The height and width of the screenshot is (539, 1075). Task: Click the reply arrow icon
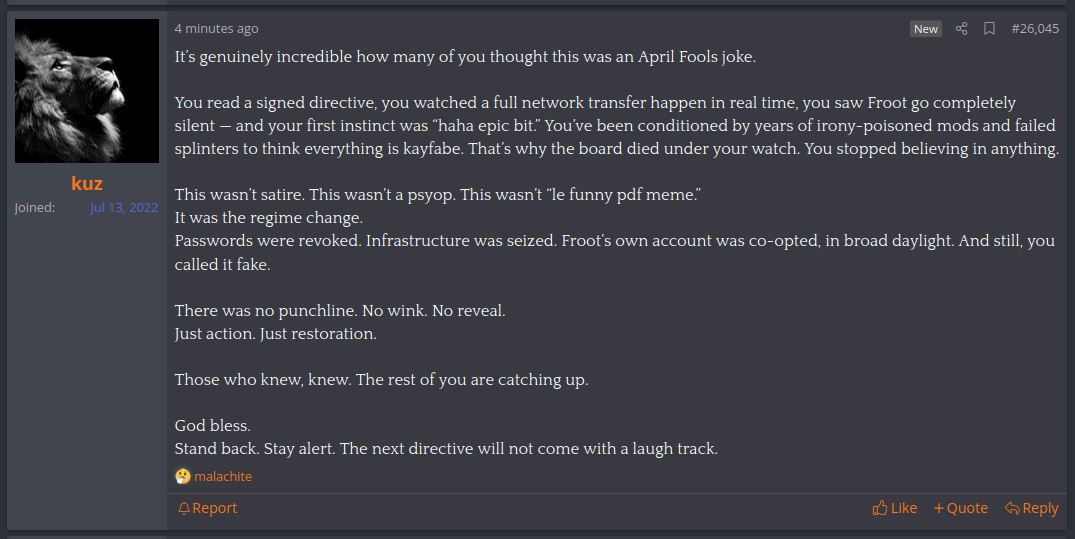click(x=1012, y=508)
